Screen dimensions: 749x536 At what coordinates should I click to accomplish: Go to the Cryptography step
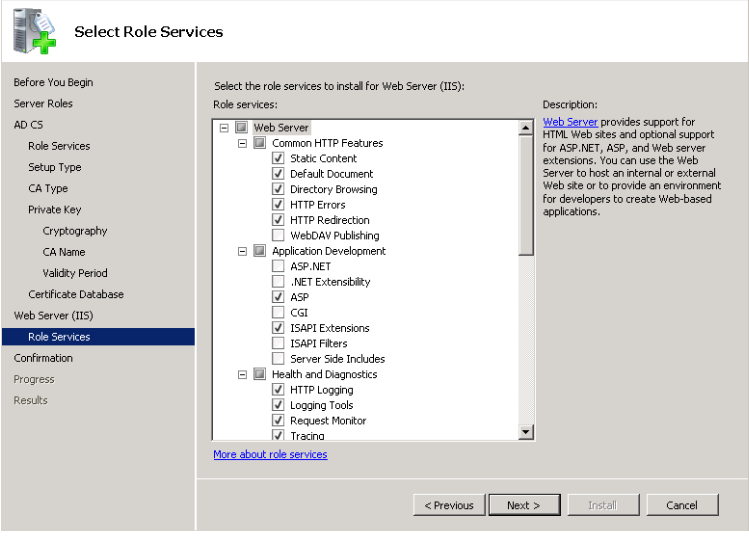point(75,231)
